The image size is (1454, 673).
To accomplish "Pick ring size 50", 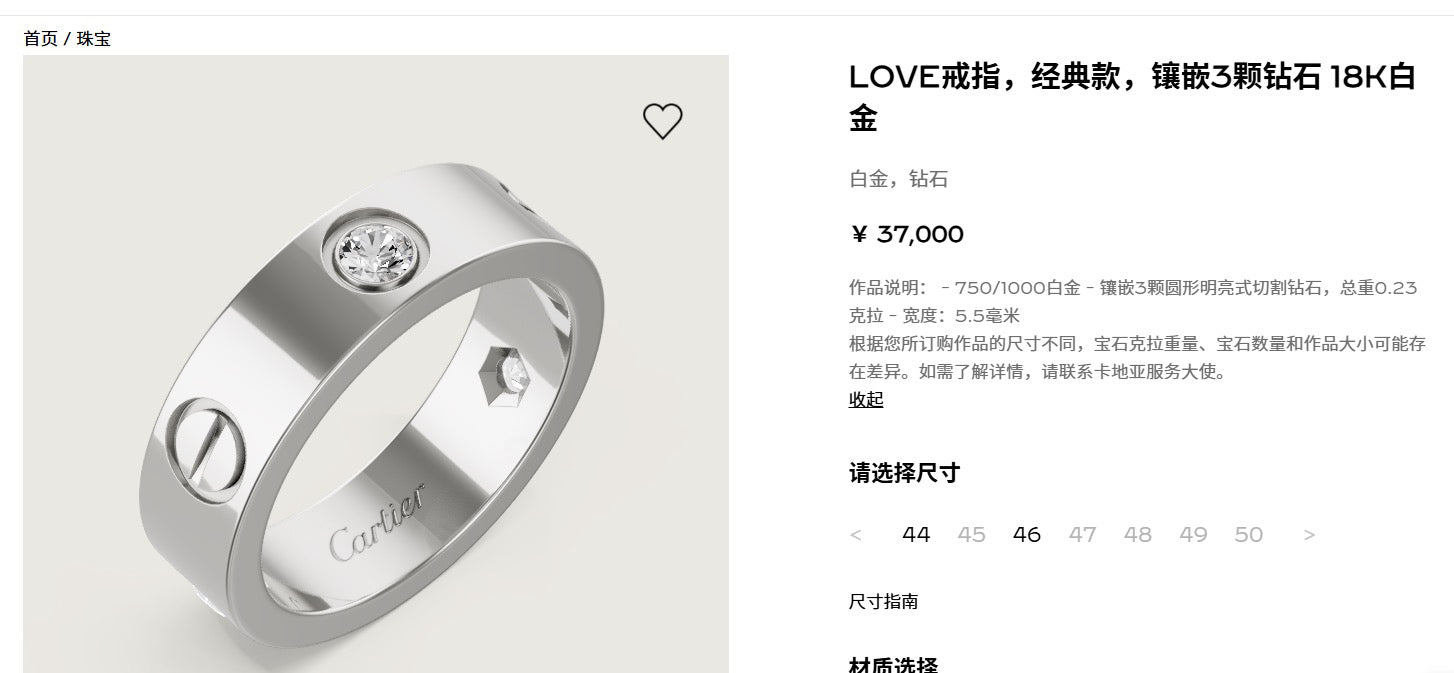I will pyautogui.click(x=1248, y=535).
